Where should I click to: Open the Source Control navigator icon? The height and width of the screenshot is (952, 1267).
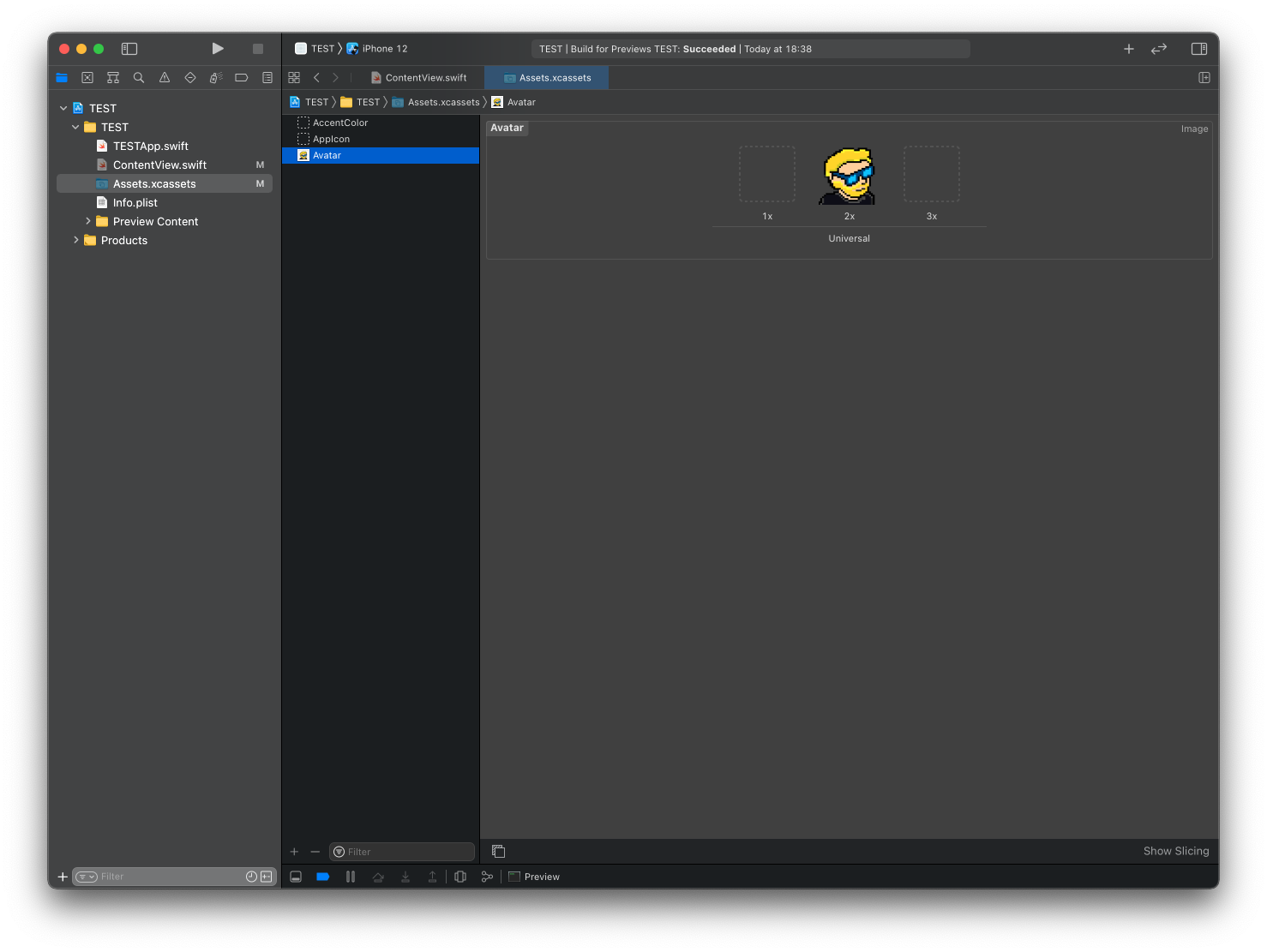87,78
